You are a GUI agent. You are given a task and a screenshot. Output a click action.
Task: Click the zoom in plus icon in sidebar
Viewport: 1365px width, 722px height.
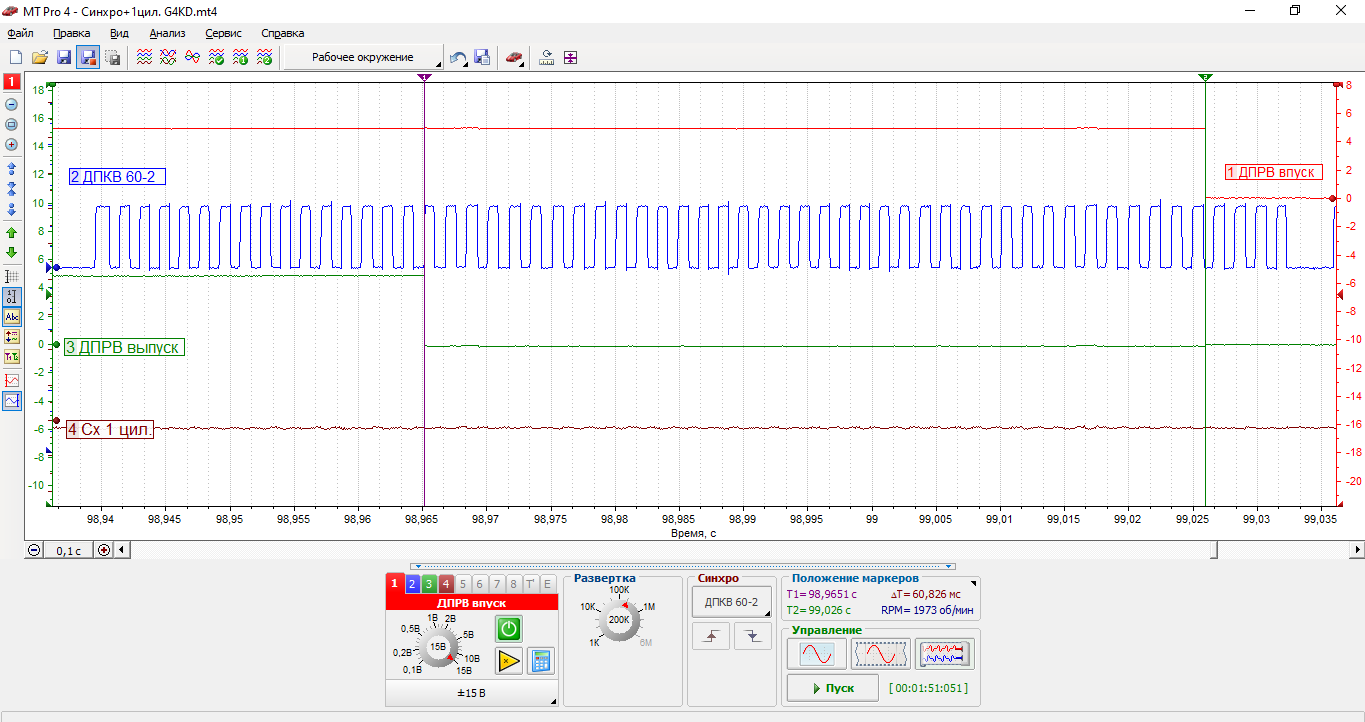click(x=12, y=144)
